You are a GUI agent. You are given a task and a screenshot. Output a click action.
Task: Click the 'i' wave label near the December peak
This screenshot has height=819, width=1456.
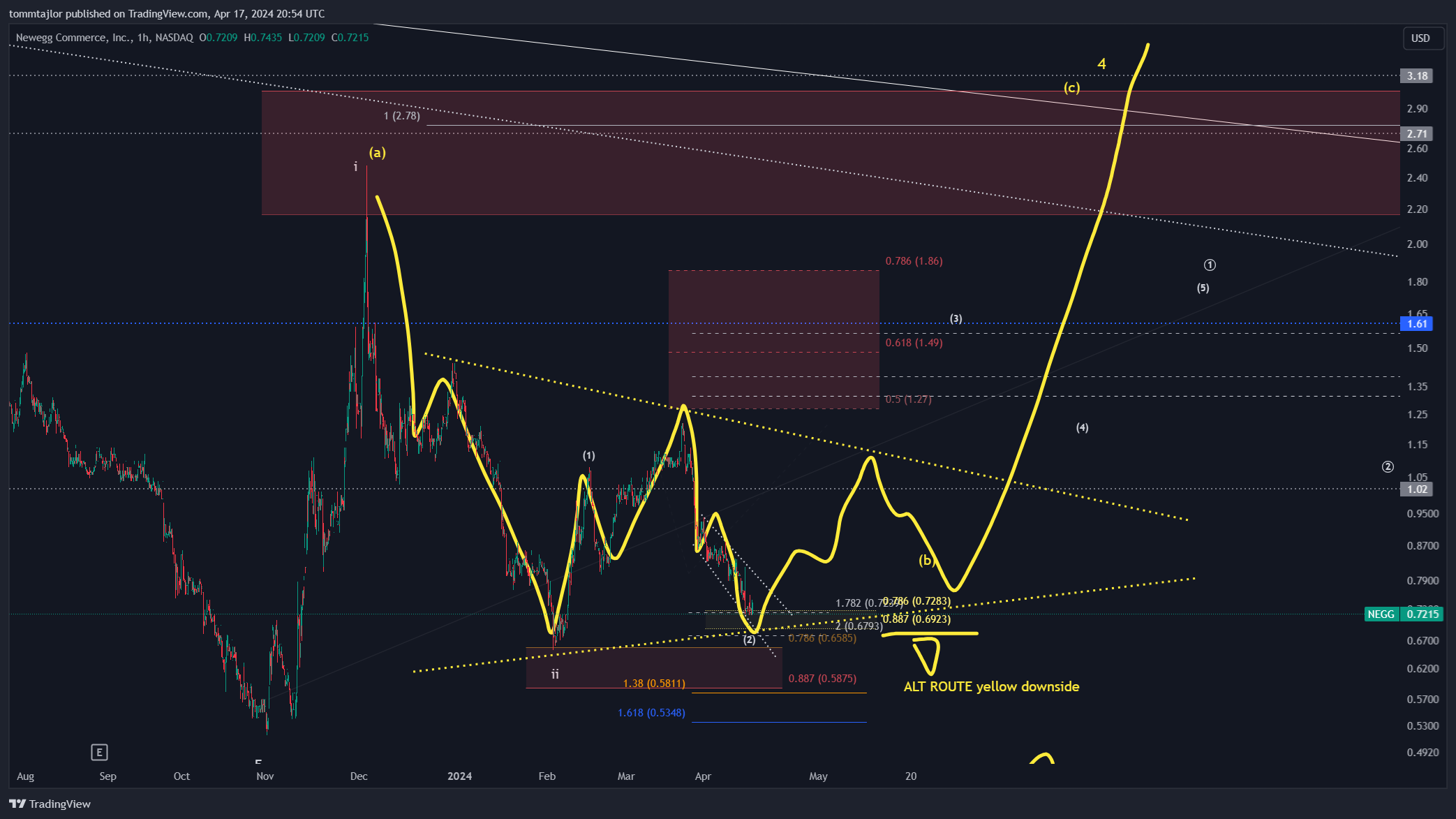click(x=355, y=167)
